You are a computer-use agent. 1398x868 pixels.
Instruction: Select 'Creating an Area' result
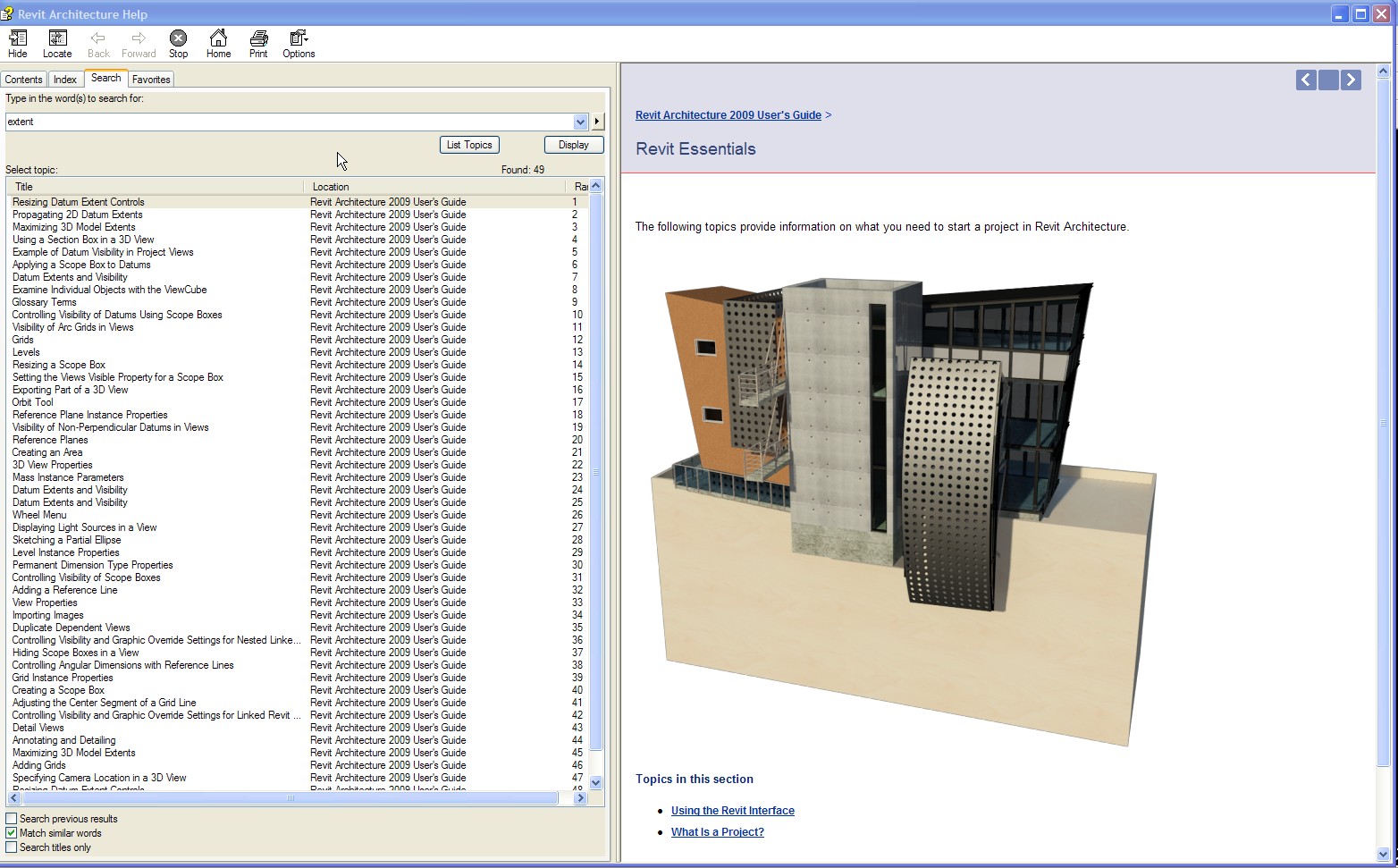point(299,452)
